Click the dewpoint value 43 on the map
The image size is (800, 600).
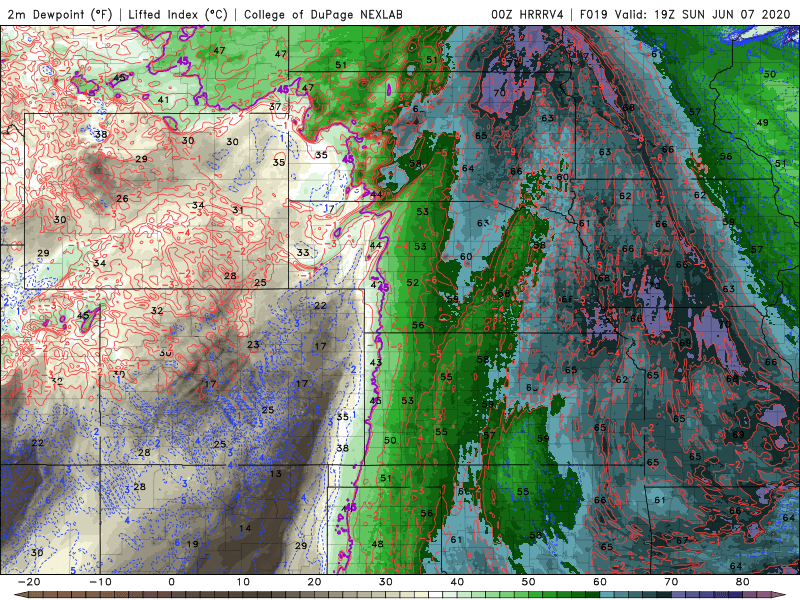point(376,362)
